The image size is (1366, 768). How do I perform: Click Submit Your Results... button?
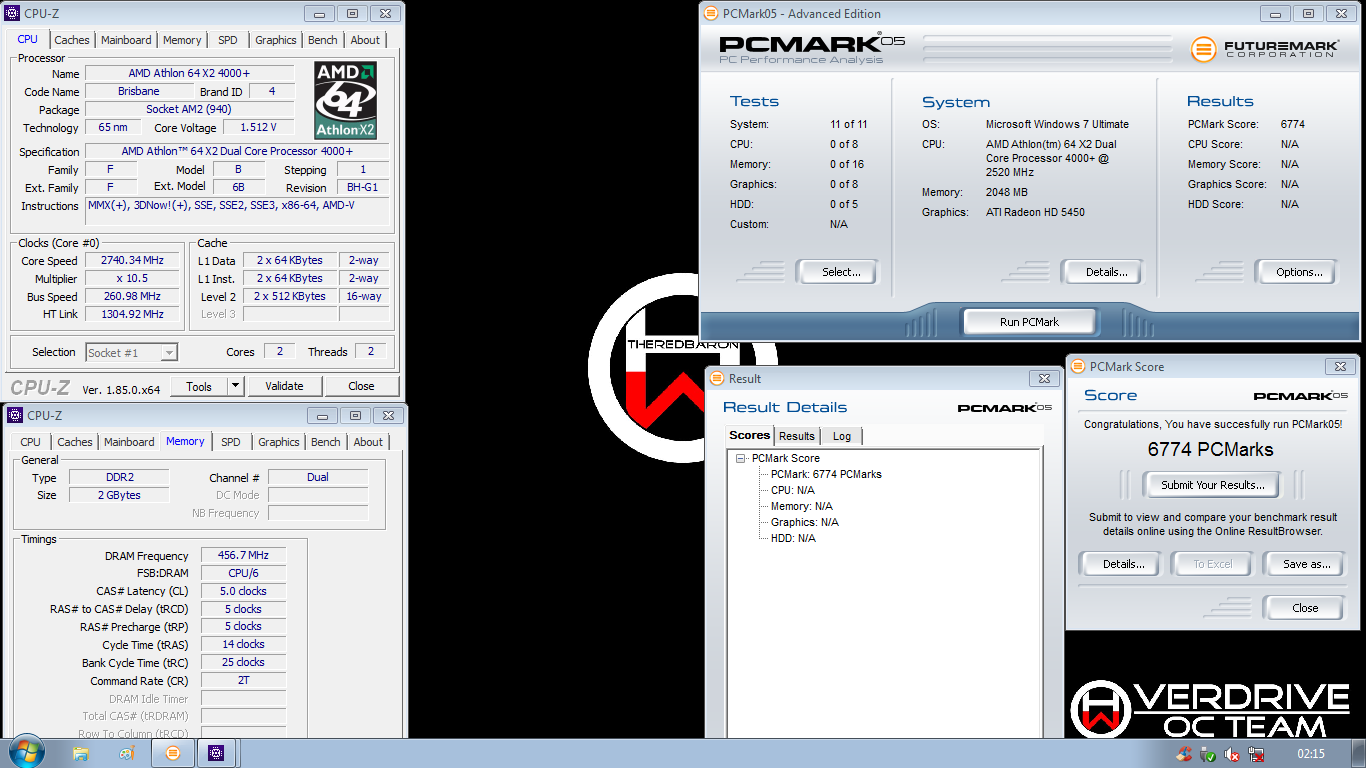tap(1213, 485)
